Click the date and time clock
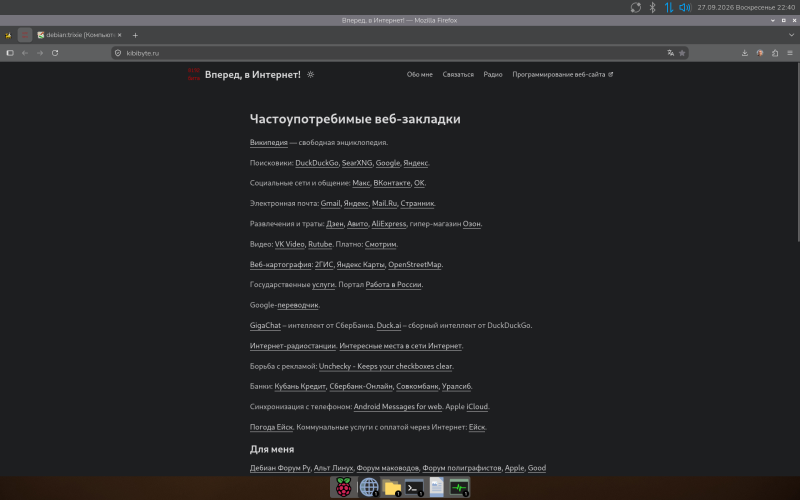The width and height of the screenshot is (800, 500). [x=746, y=7]
